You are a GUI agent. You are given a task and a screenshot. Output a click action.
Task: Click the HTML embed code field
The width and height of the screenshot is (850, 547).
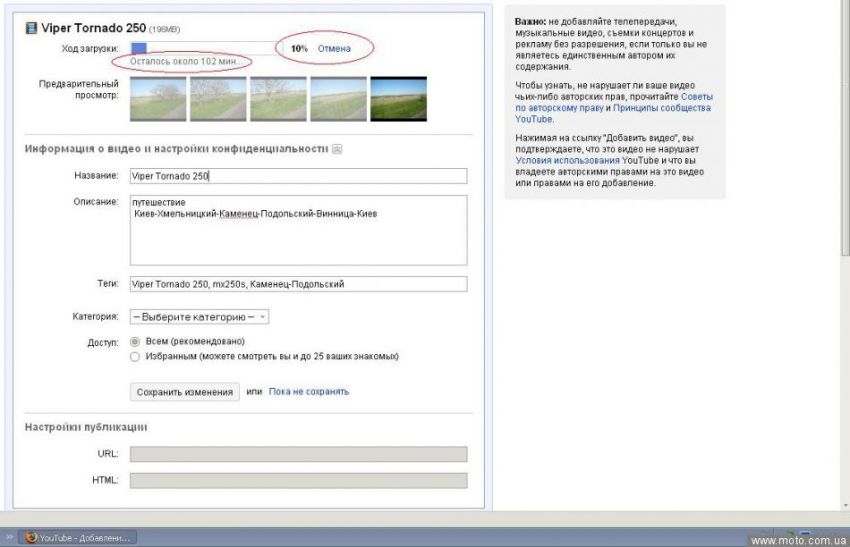point(299,480)
